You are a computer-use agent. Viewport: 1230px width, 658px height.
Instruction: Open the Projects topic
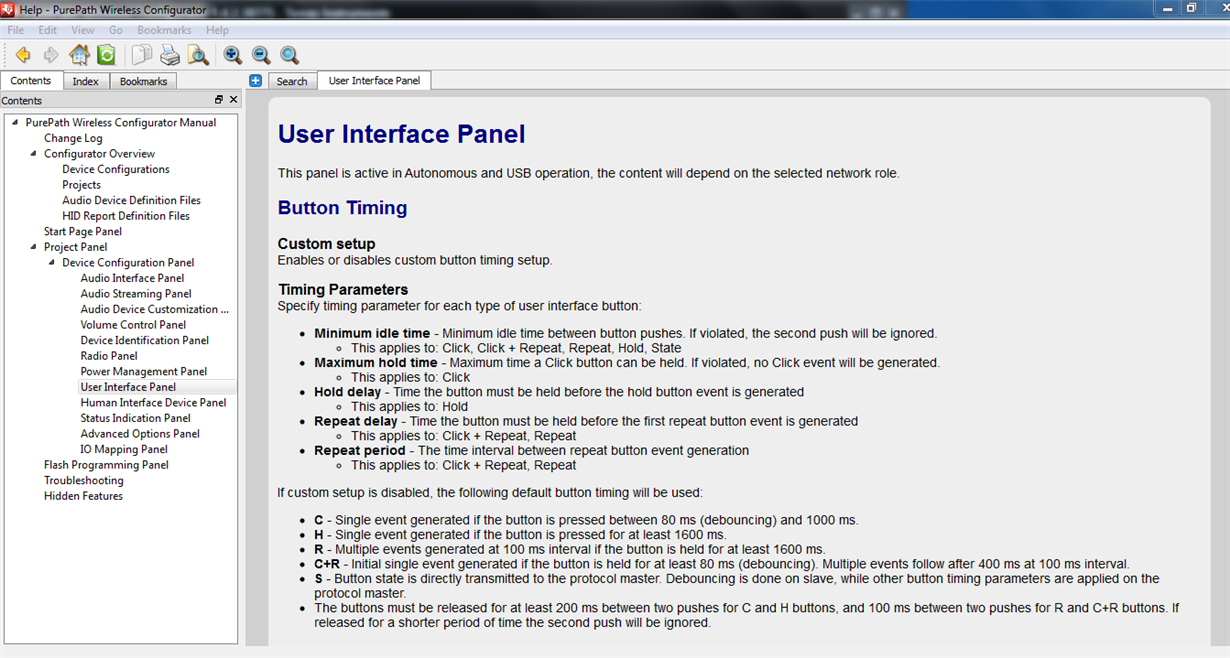click(81, 185)
